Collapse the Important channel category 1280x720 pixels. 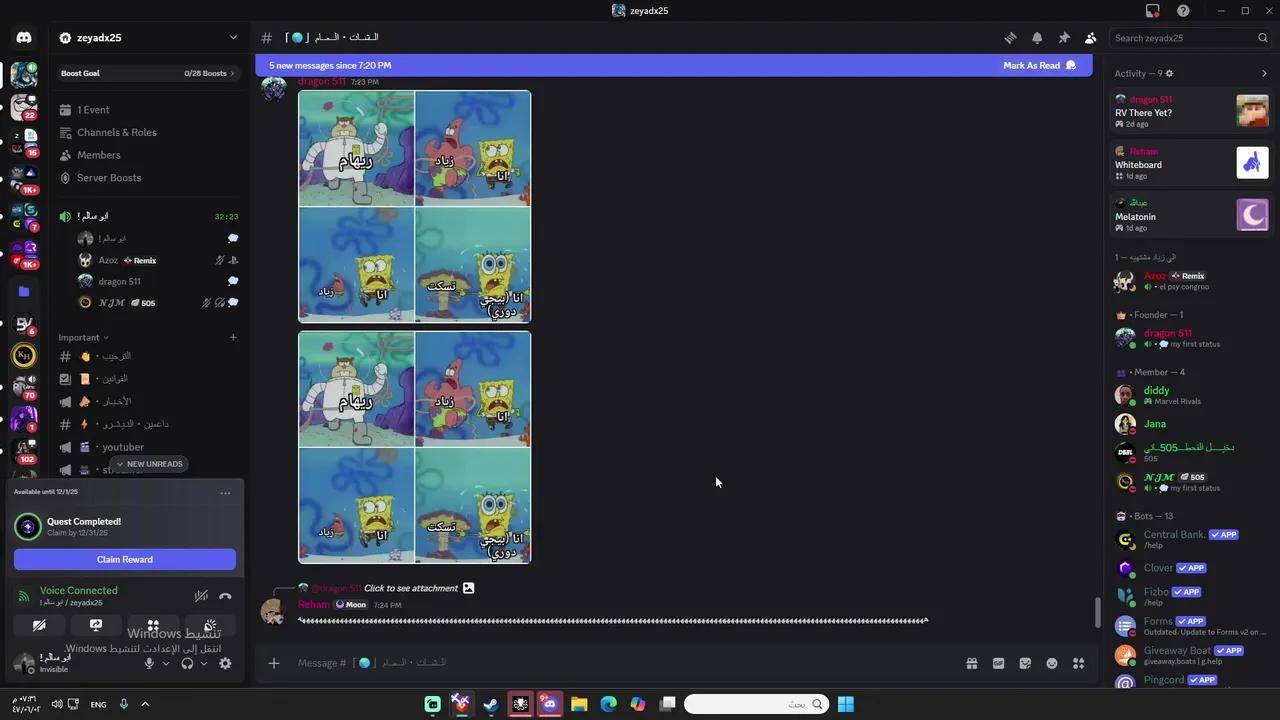(83, 337)
